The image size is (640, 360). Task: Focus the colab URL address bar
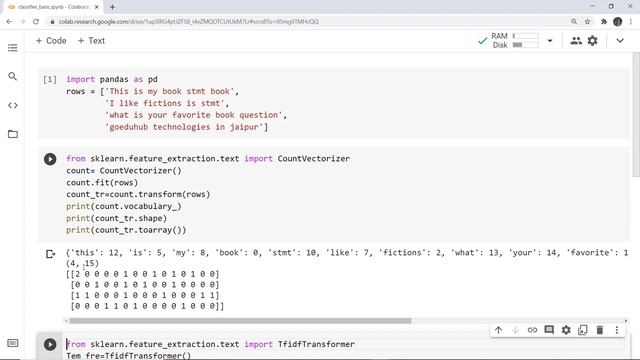[189, 22]
